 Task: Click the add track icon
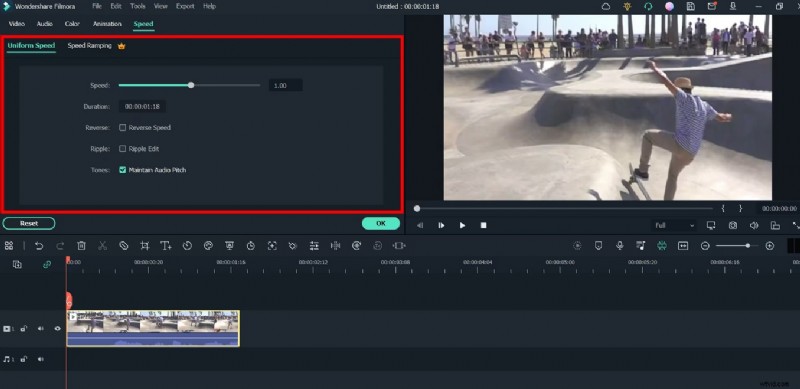(17, 264)
